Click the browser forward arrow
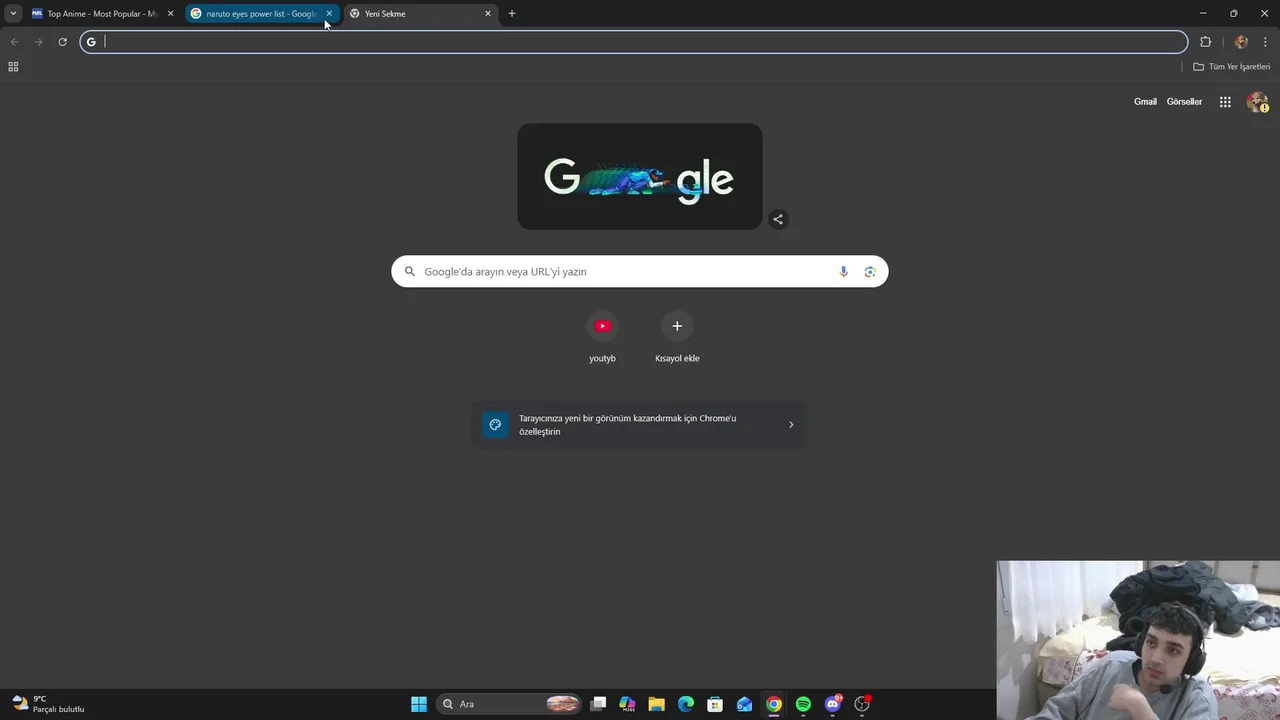1280x720 pixels. (38, 42)
